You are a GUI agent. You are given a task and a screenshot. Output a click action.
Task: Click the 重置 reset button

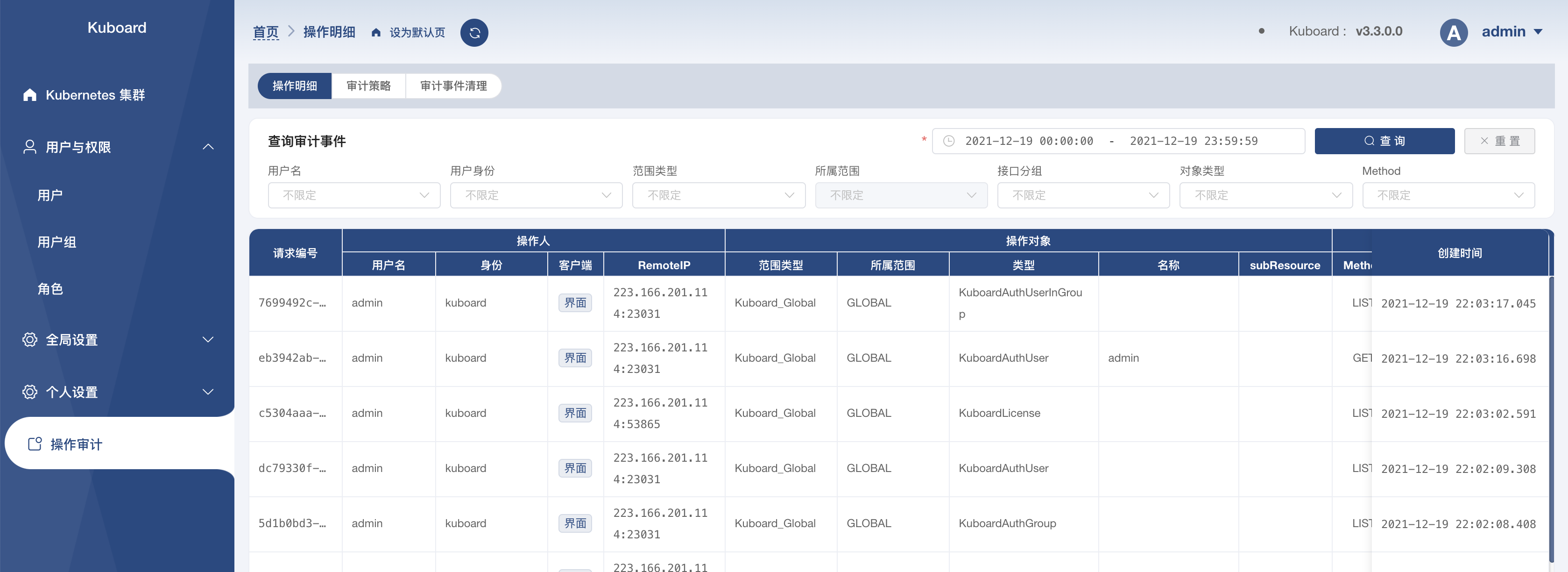point(1499,141)
